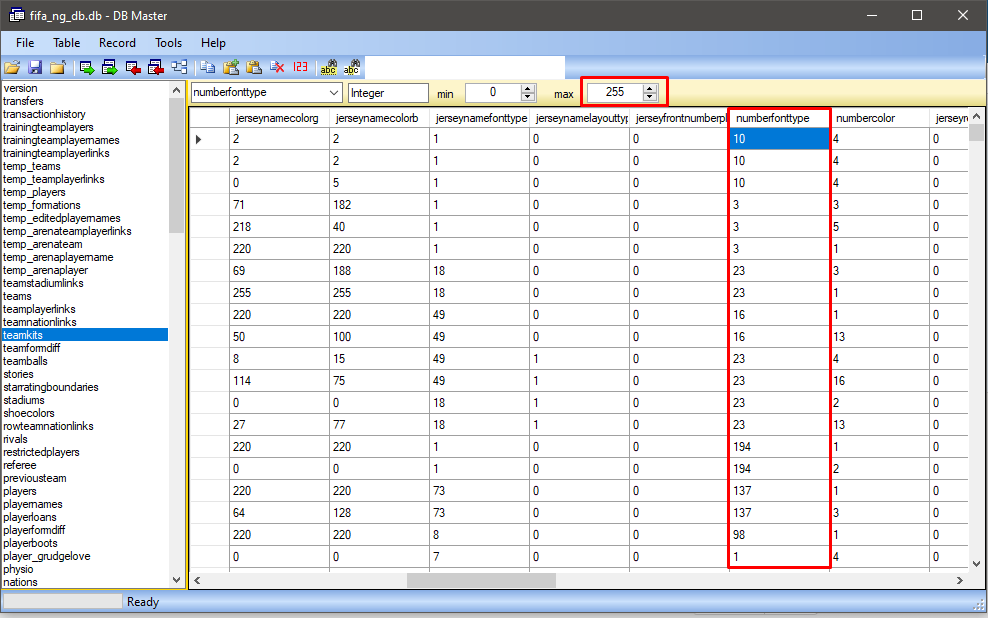
Task: Click the numberfonttype cell showing 98
Action: pos(779,535)
